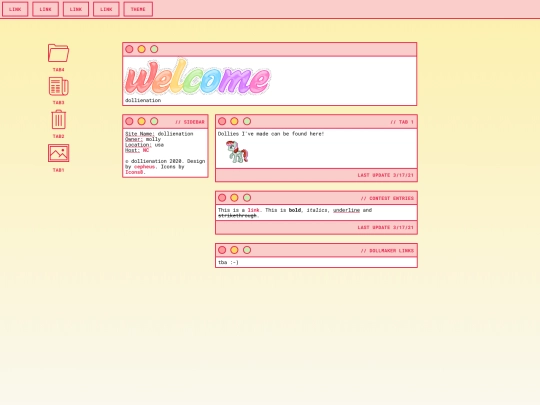Click the '// SIDEBAR' window title
540x405 pixels.
pyautogui.click(x=190, y=122)
